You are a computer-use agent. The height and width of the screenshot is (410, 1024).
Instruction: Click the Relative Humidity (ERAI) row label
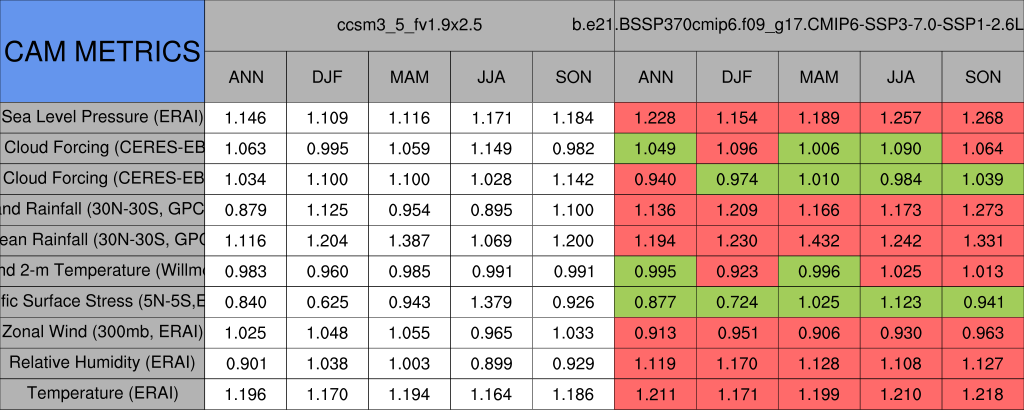tap(102, 362)
